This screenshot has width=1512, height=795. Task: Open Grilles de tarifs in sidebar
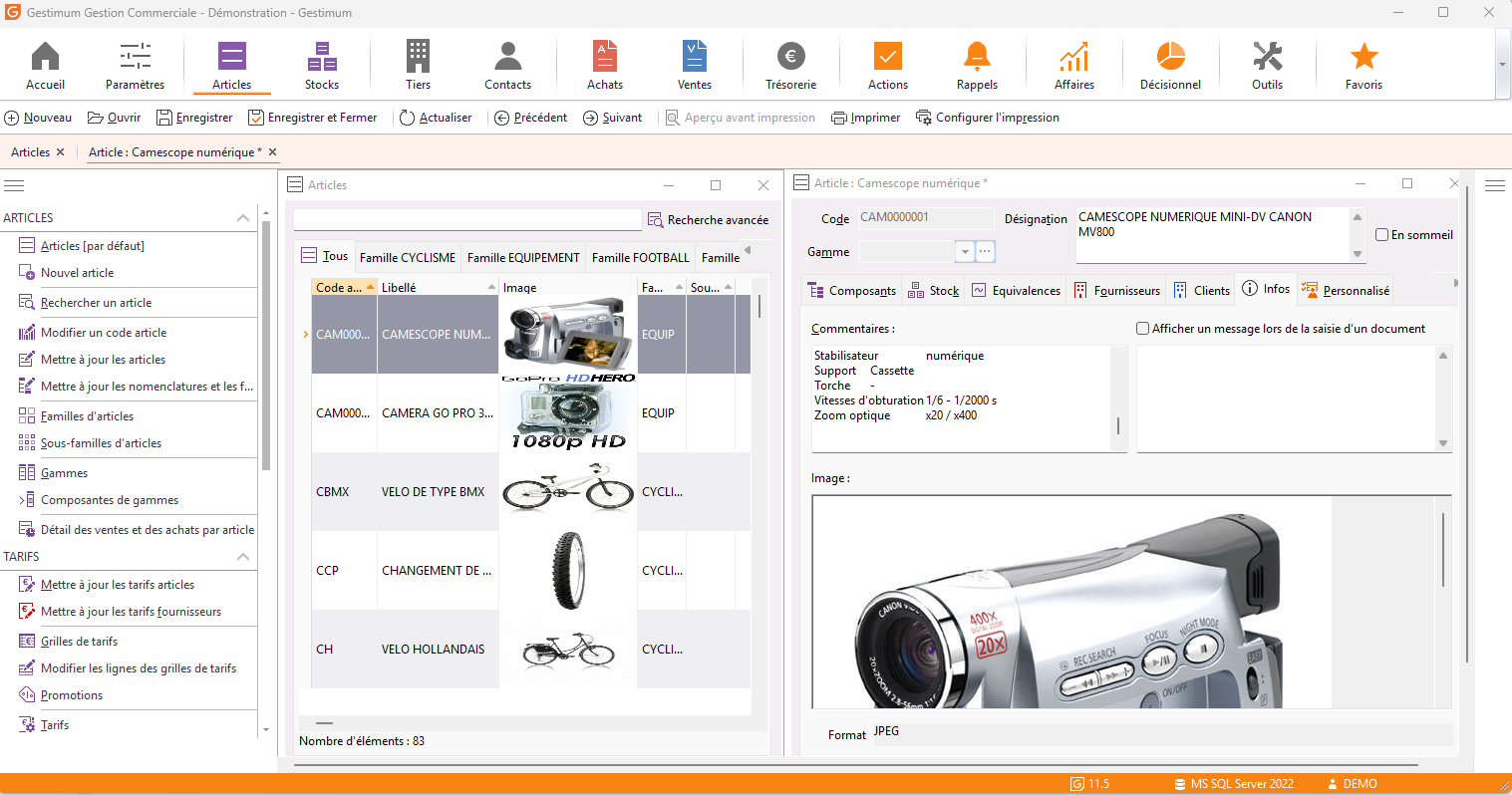pyautogui.click(x=79, y=642)
